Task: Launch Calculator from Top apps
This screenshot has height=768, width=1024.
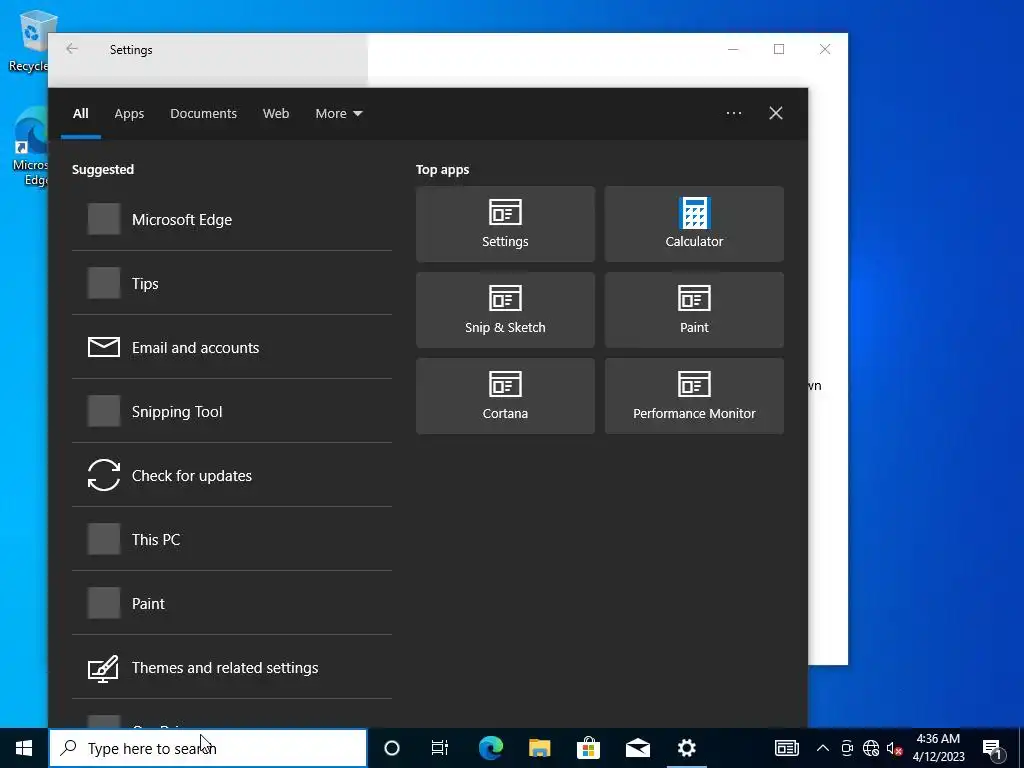Action: click(x=694, y=224)
